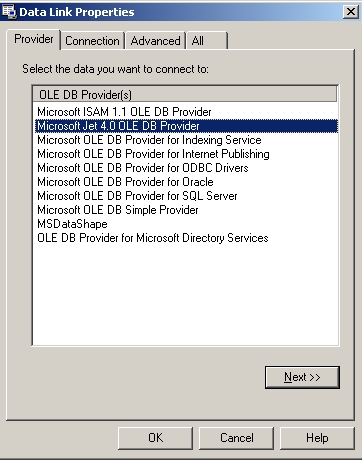Click the Data Link Properties title bar icon

click(9, 11)
